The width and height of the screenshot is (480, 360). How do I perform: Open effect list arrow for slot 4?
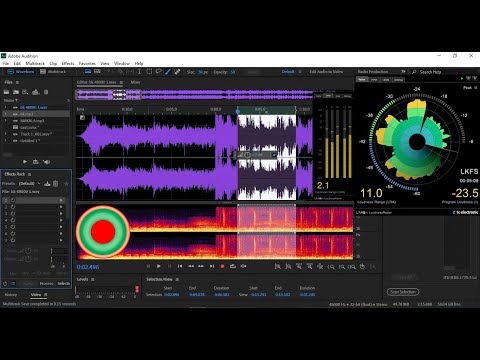61,220
